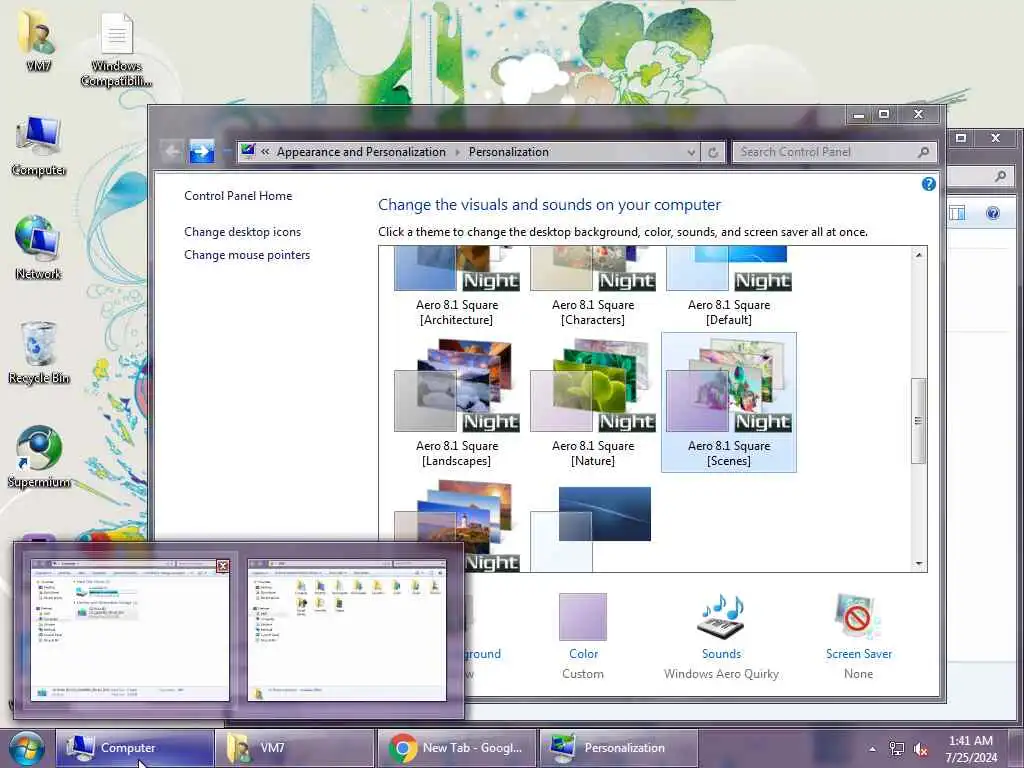
Task: Switch to New Tab Google Chrome taskbar button
Action: [x=457, y=748]
